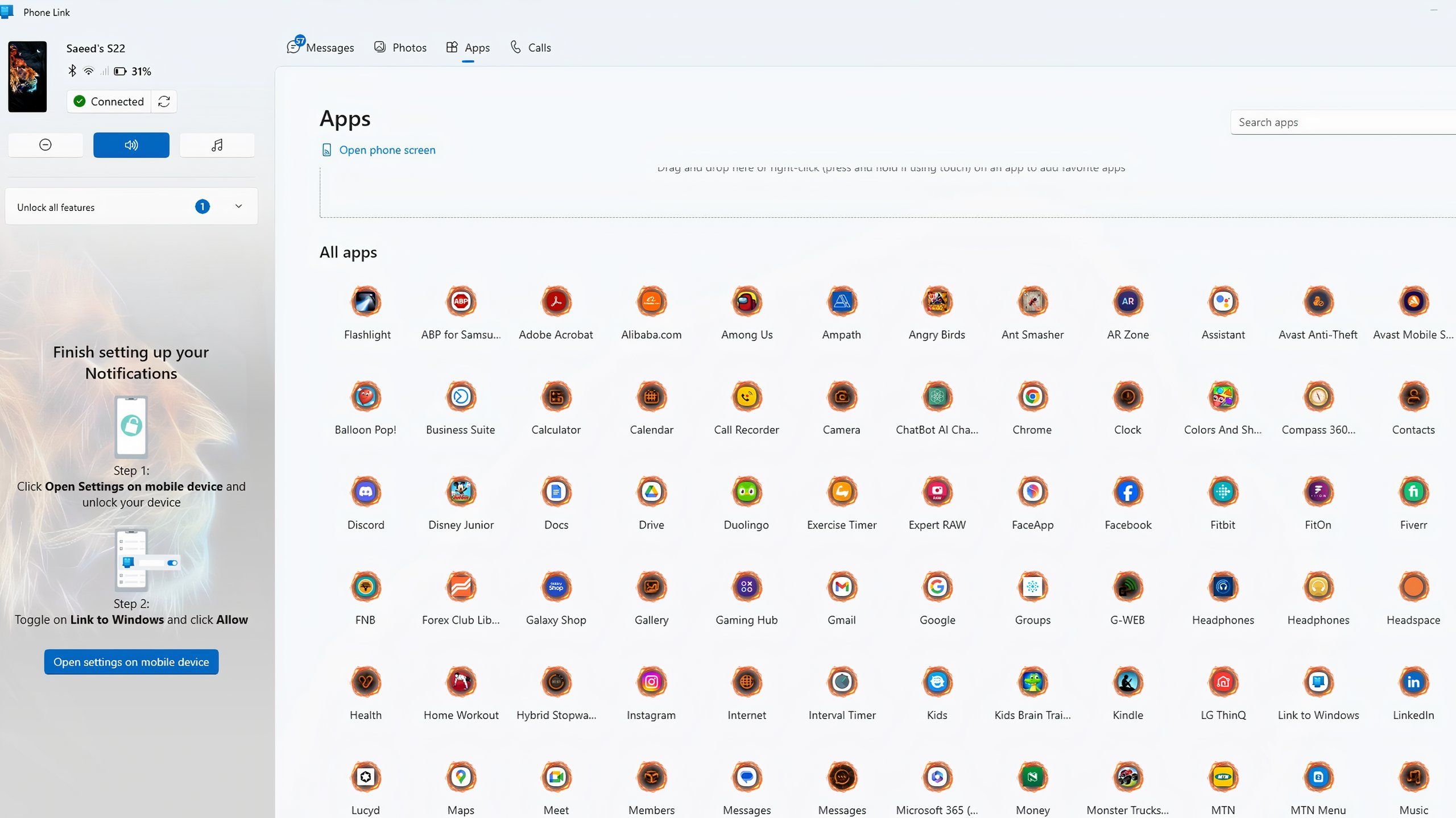The image size is (1456, 818).
Task: Open the AR Zone app
Action: (x=1128, y=302)
